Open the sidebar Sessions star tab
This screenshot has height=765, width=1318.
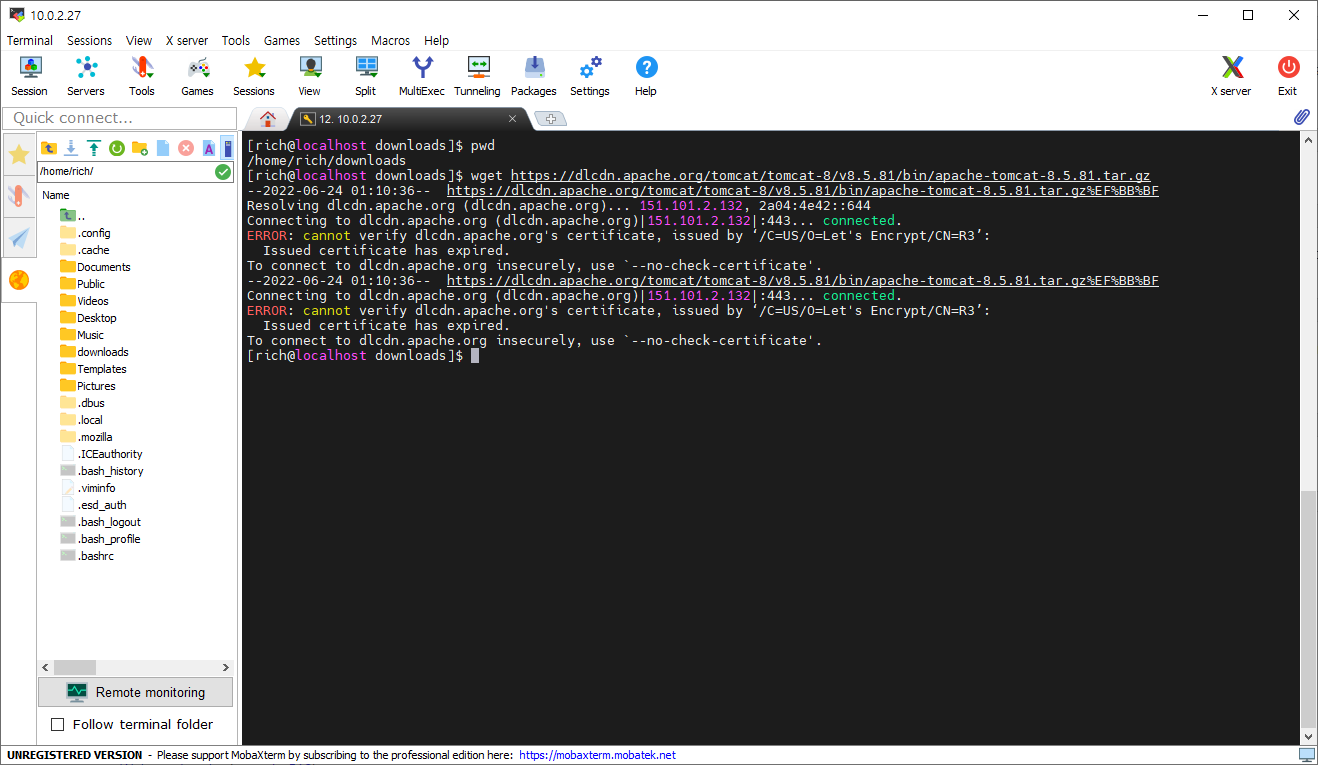coord(19,155)
